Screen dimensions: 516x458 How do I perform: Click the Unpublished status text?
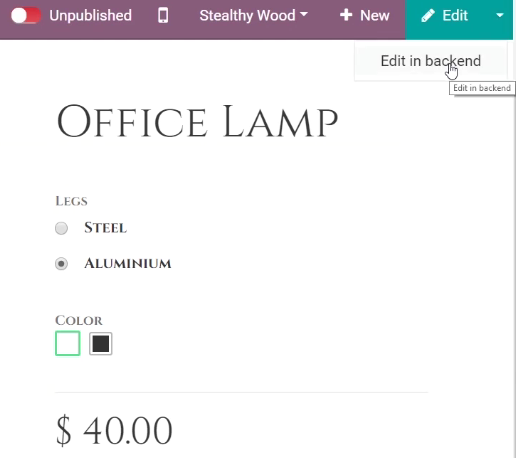(x=90, y=15)
